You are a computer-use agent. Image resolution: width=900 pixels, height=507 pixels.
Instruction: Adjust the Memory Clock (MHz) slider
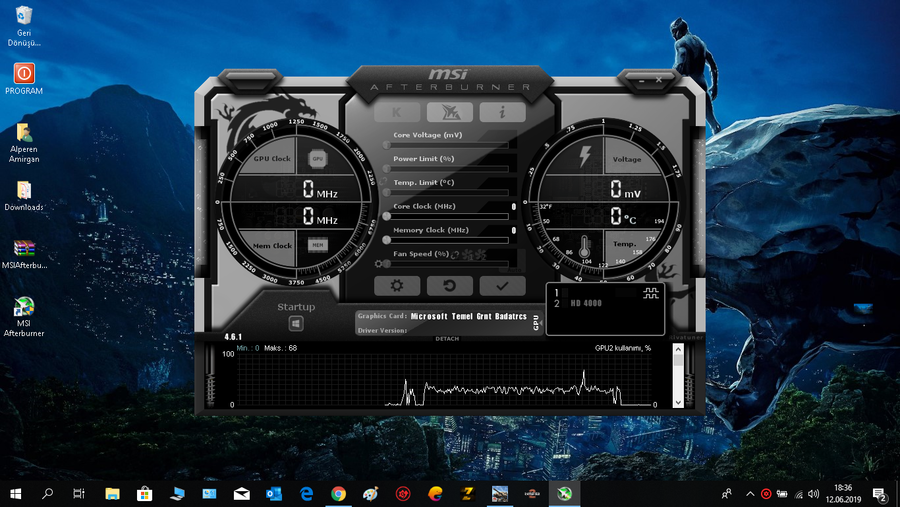(x=448, y=240)
